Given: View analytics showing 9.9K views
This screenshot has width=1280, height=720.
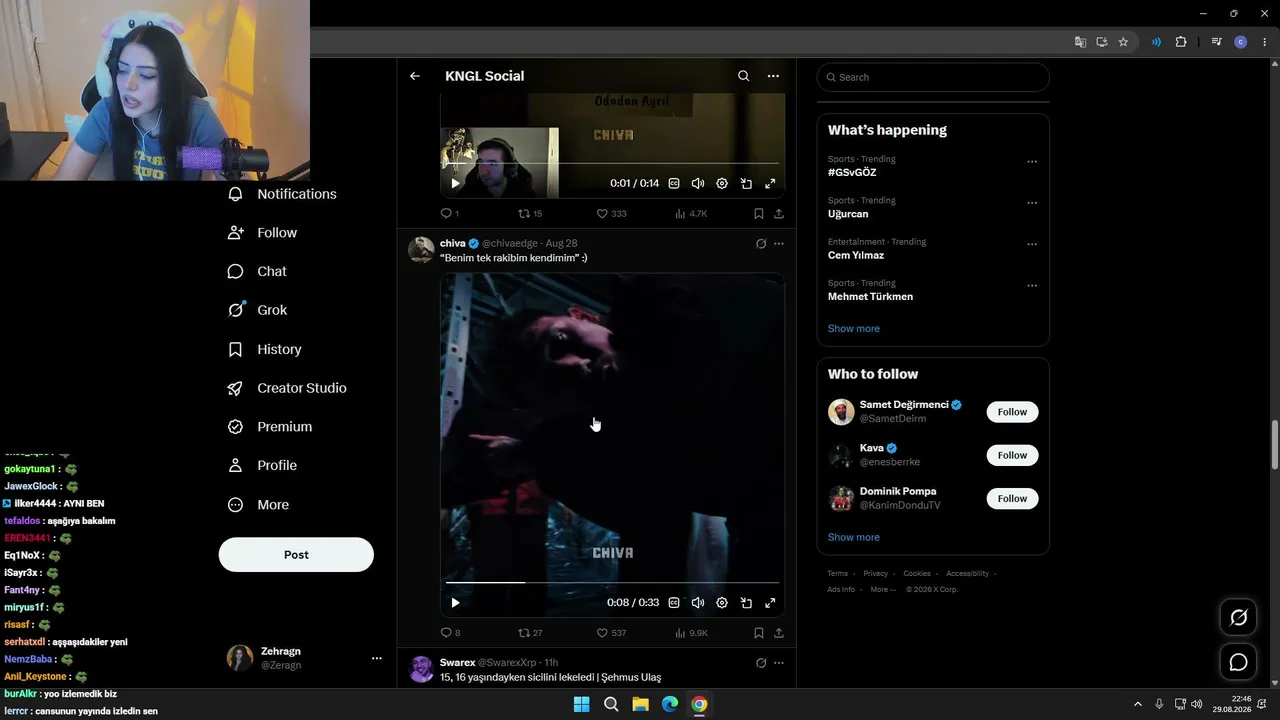Looking at the screenshot, I should tap(691, 633).
